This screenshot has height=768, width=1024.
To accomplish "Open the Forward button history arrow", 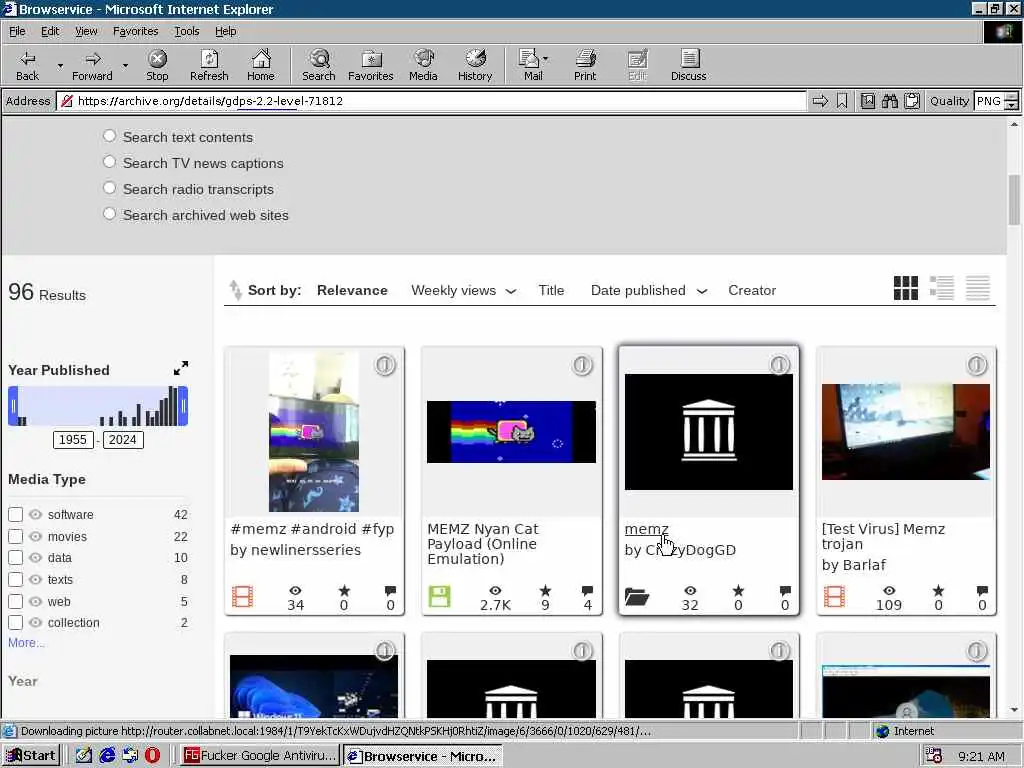I will pos(125,66).
